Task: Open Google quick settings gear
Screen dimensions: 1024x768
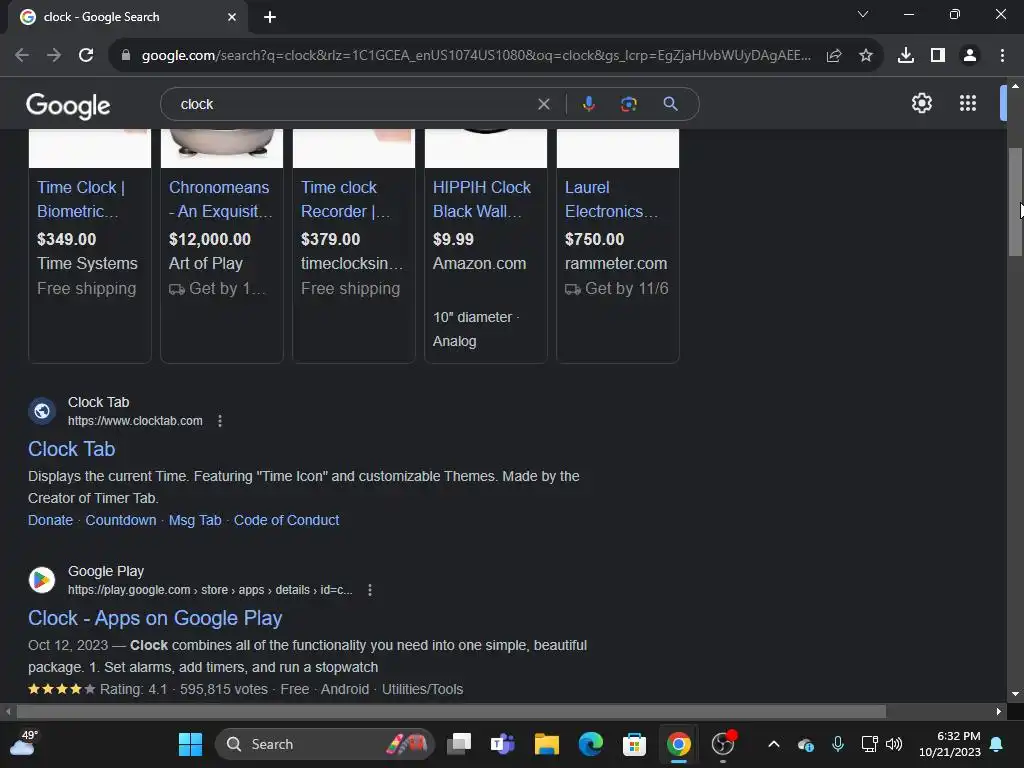Action: pyautogui.click(x=921, y=103)
